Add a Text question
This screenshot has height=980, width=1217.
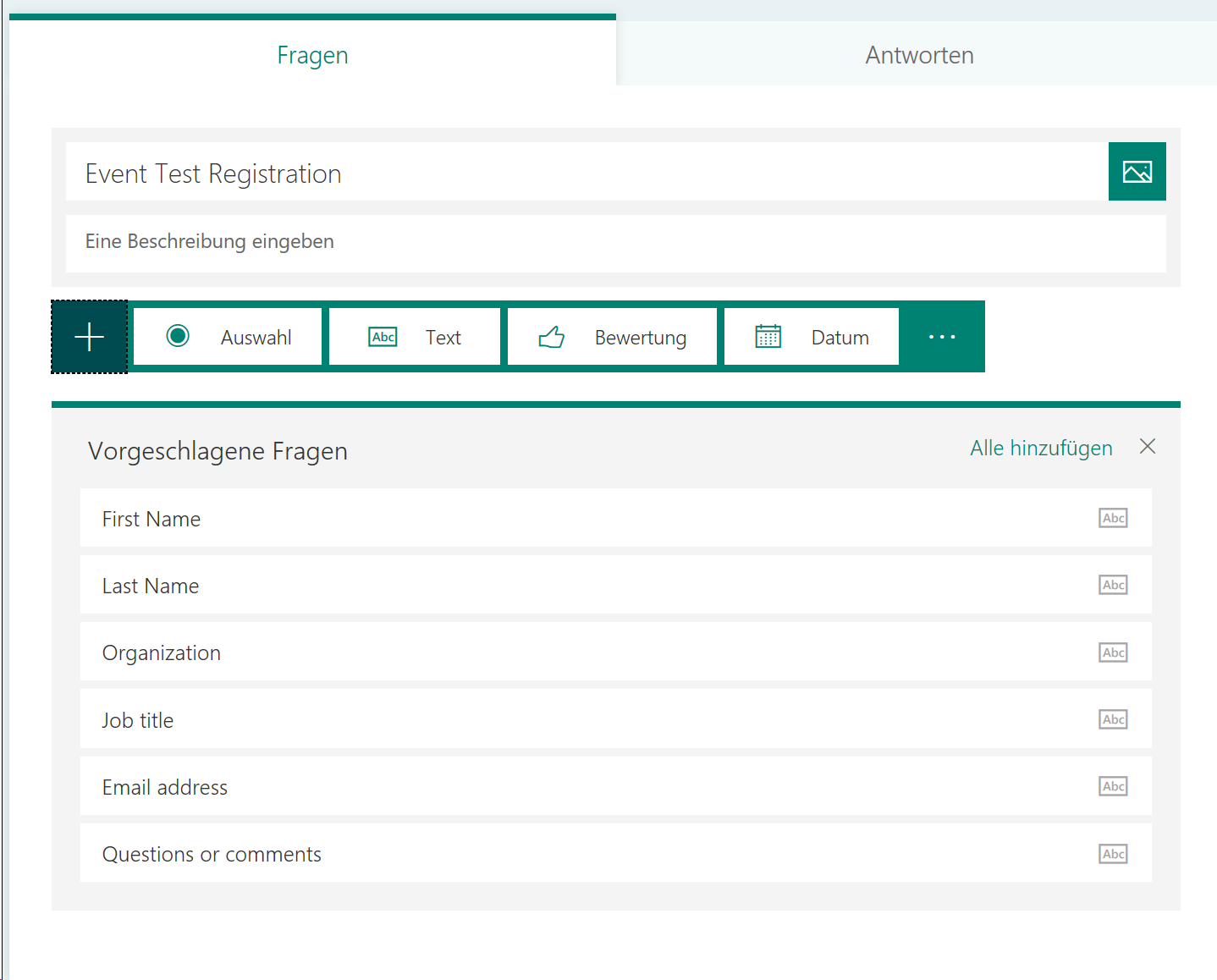coord(415,337)
